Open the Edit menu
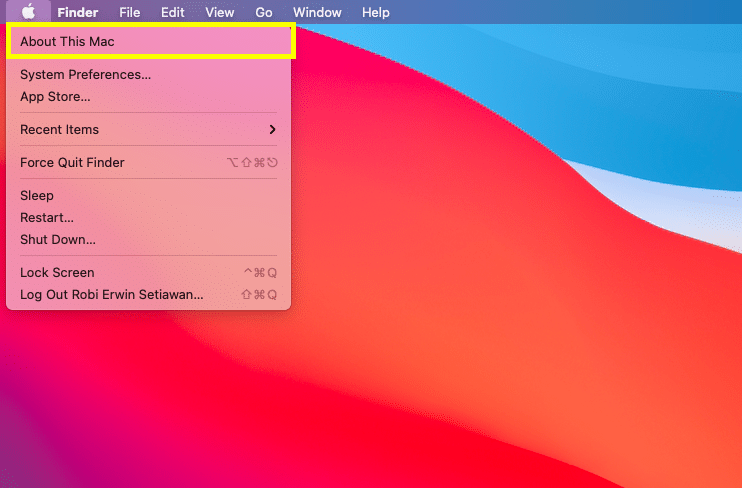 173,12
